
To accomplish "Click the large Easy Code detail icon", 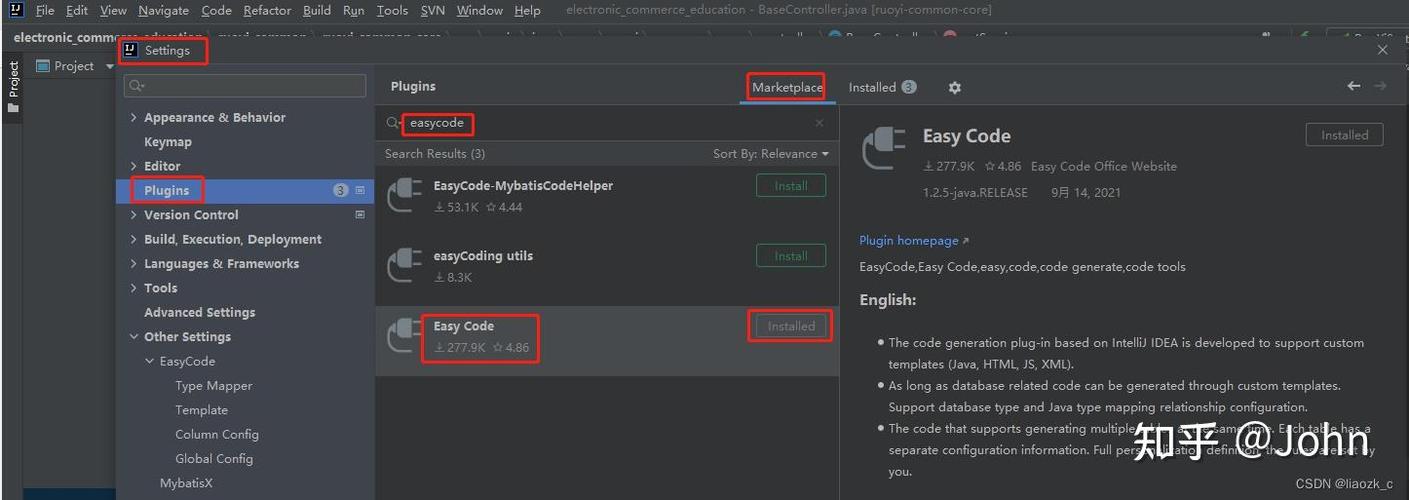I will click(x=883, y=148).
